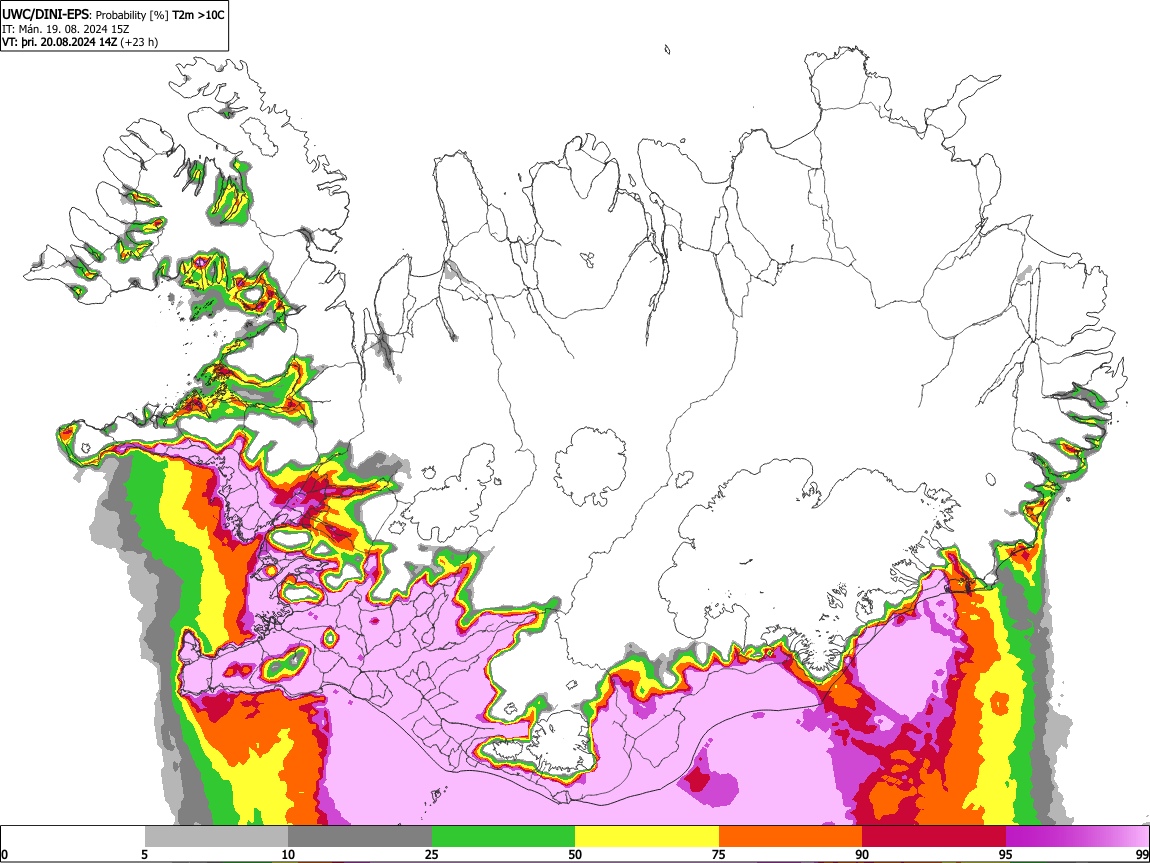Click the orange 75-90% legend swatch
The image size is (1150, 863).
tap(791, 837)
